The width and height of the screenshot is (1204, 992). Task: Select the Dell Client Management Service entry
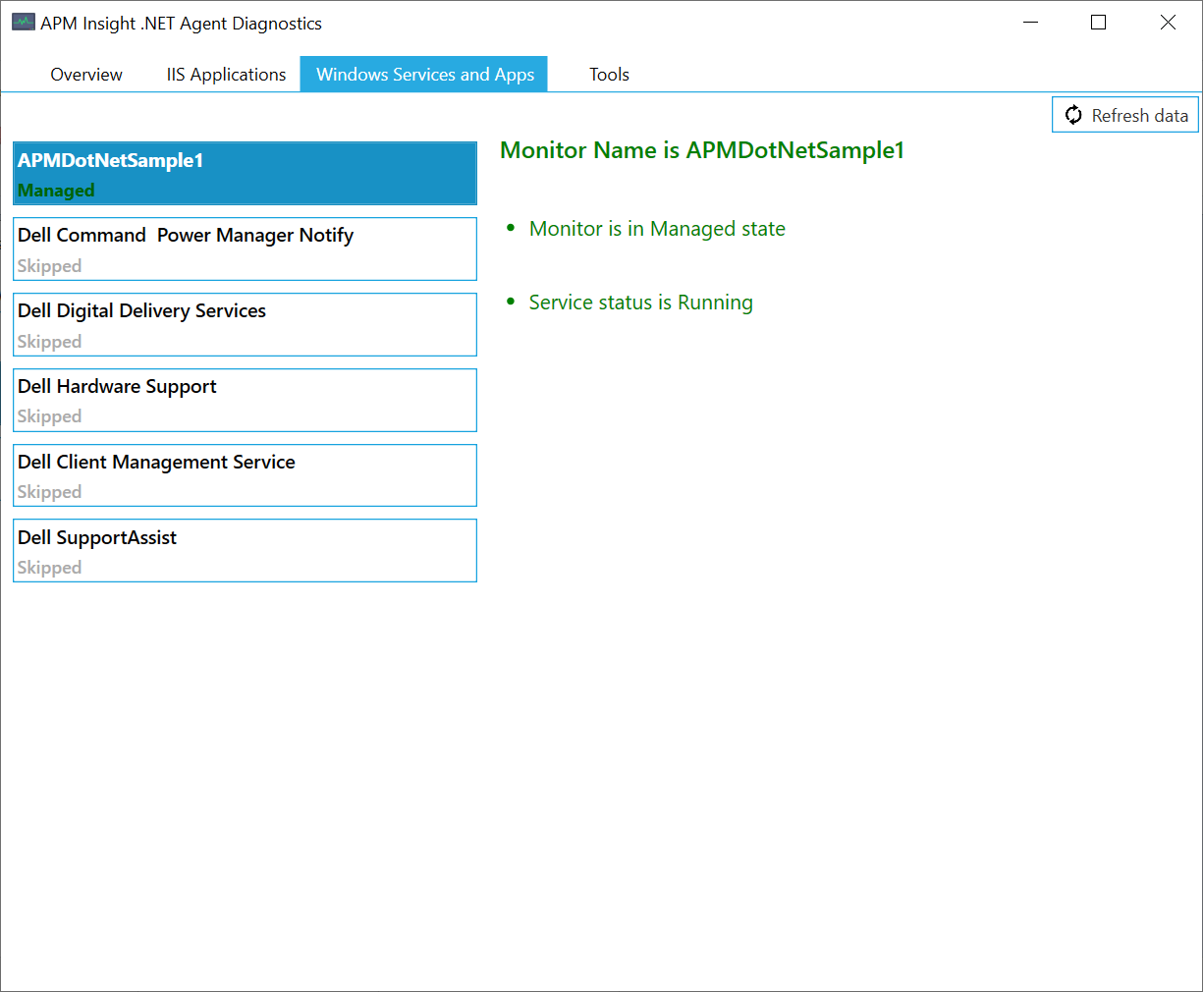click(x=245, y=474)
